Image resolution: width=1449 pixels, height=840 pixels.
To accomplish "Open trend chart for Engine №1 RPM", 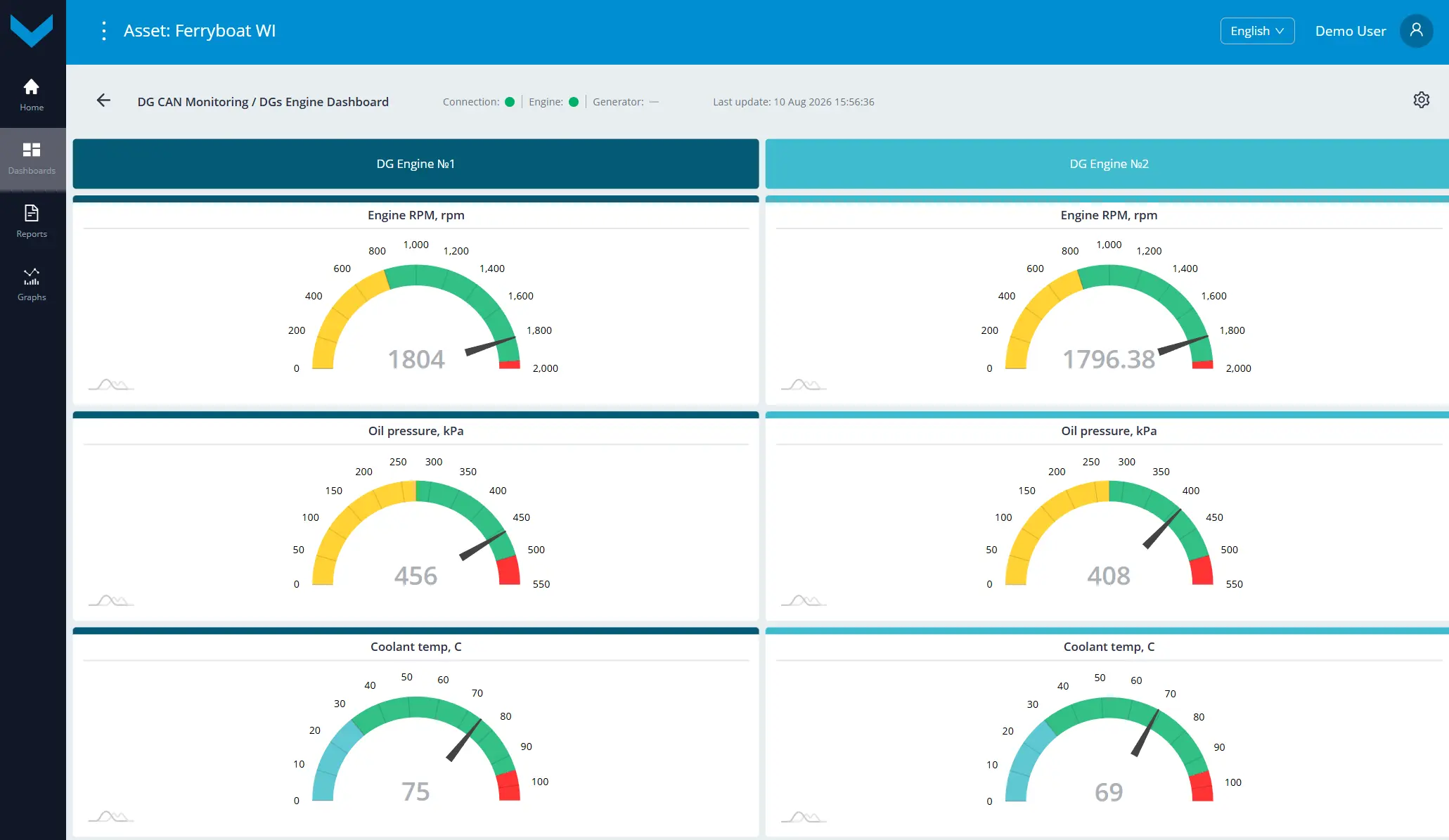I will pyautogui.click(x=111, y=385).
